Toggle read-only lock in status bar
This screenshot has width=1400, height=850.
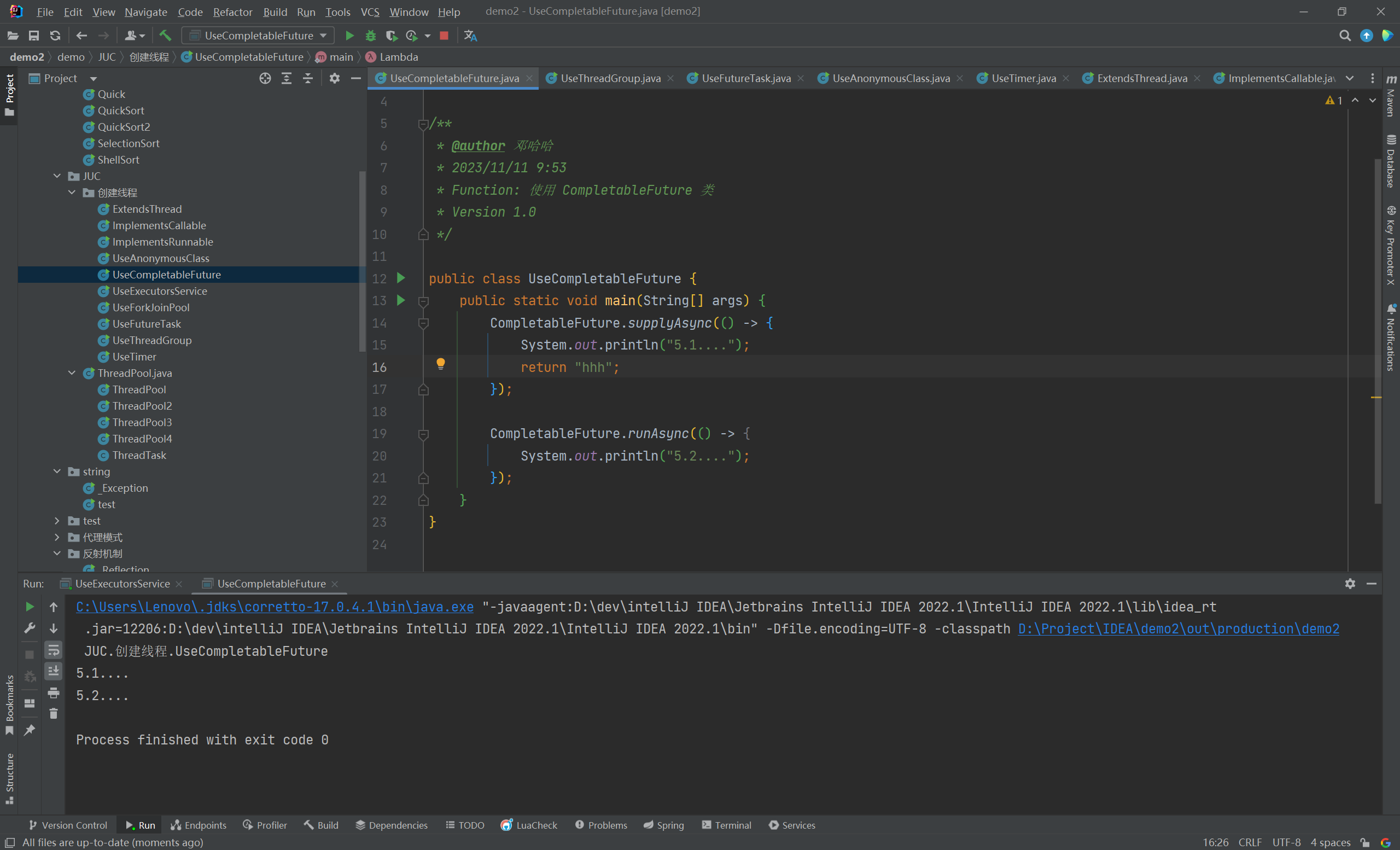(1366, 842)
